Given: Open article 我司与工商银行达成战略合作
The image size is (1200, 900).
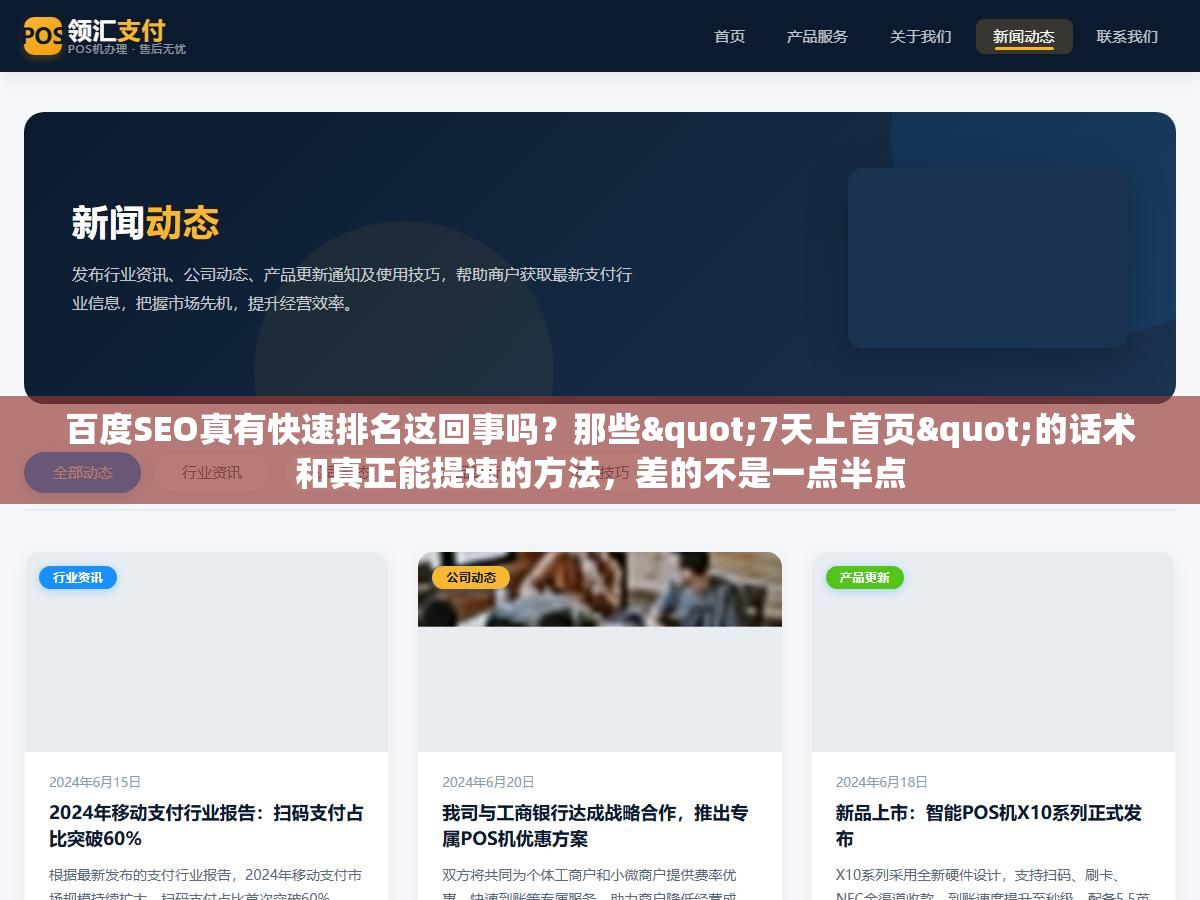Looking at the screenshot, I should pyautogui.click(x=596, y=825).
